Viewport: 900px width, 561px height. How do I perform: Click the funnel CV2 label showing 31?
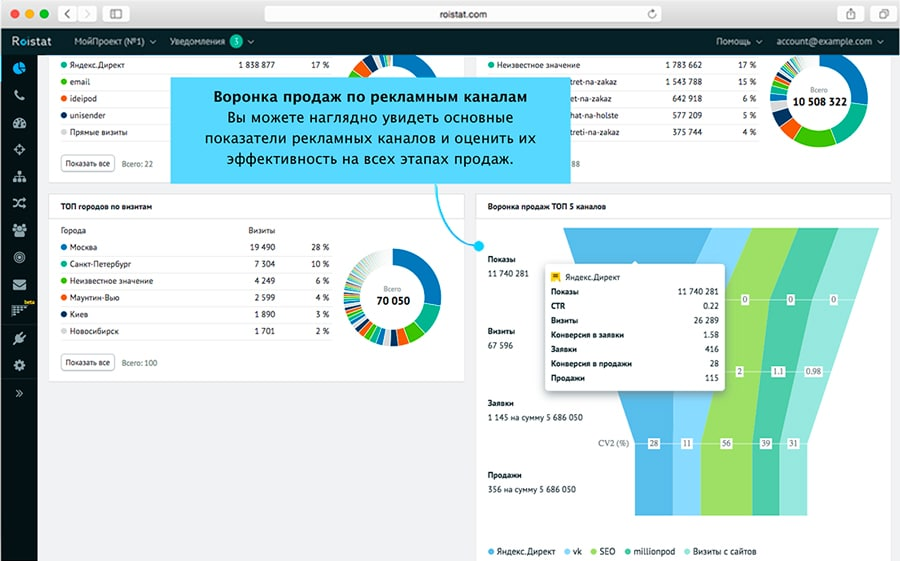tap(793, 443)
